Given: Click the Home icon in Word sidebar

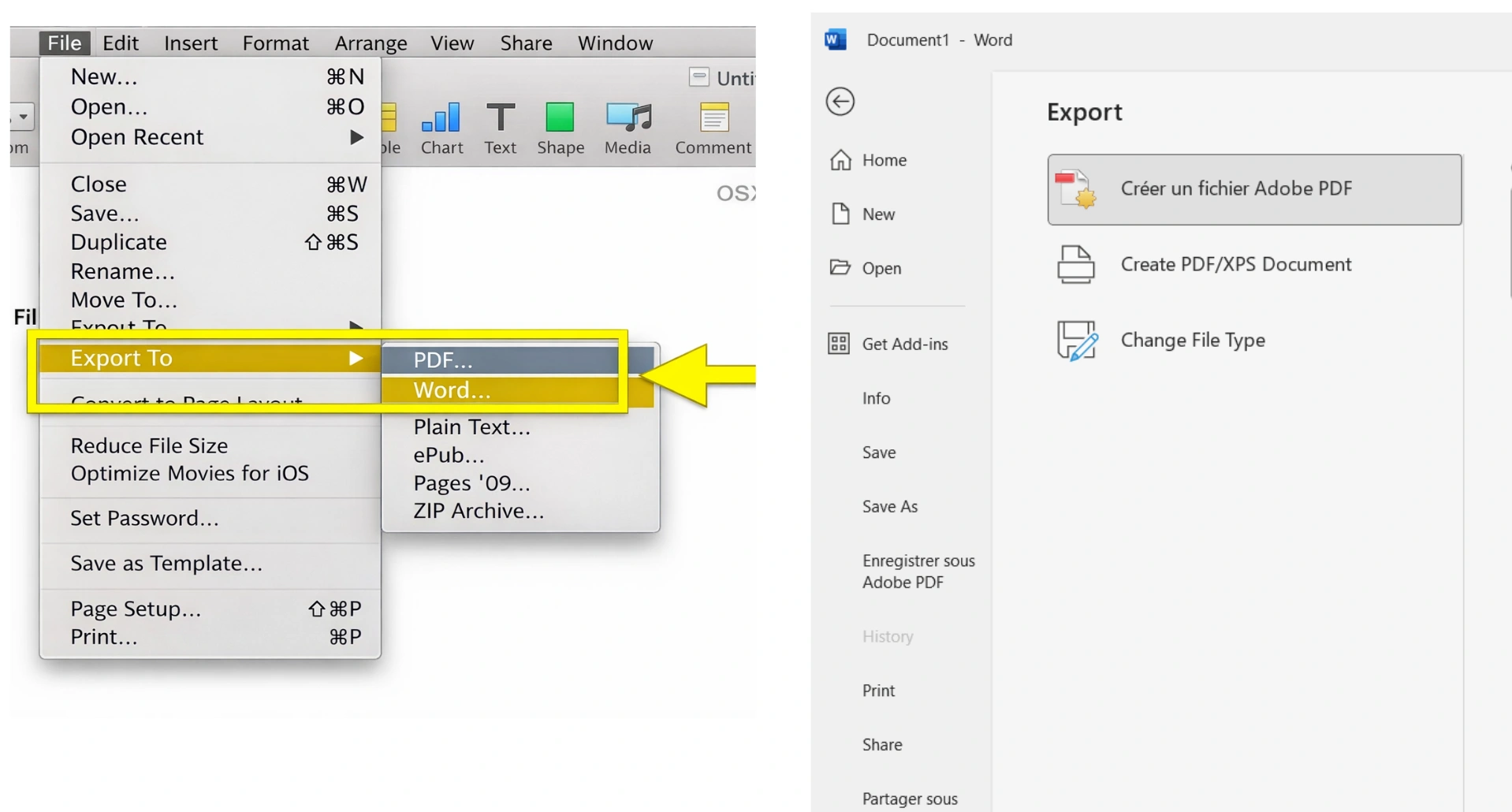Looking at the screenshot, I should click(x=842, y=159).
